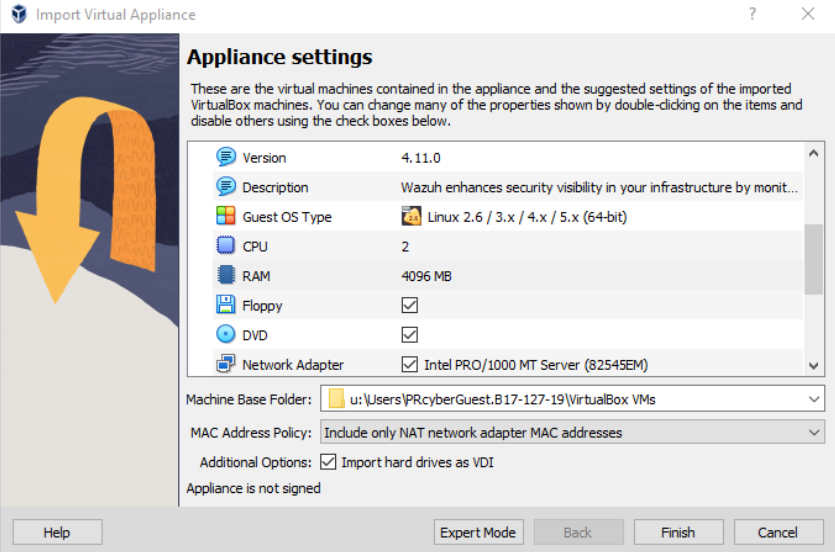Uncheck the Floppy checkbox
This screenshot has width=835, height=552.
point(410,305)
